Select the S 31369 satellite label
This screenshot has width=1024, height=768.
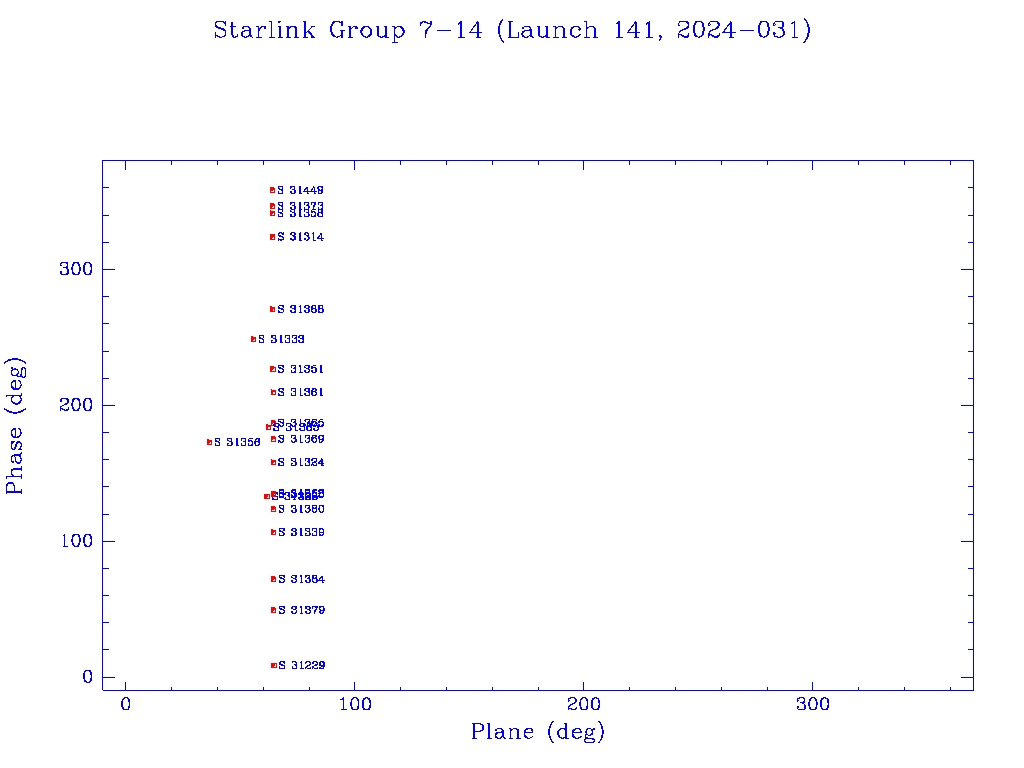pyautogui.click(x=301, y=440)
